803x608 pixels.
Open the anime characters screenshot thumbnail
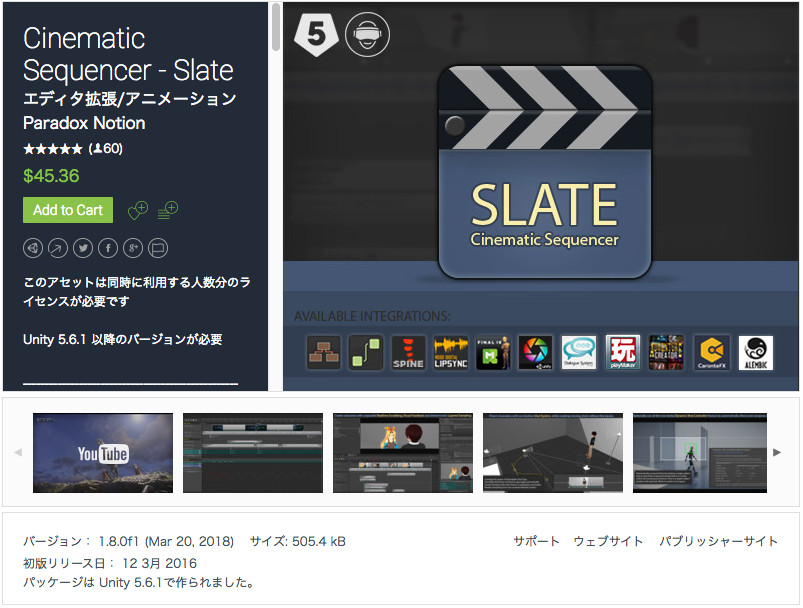403,453
